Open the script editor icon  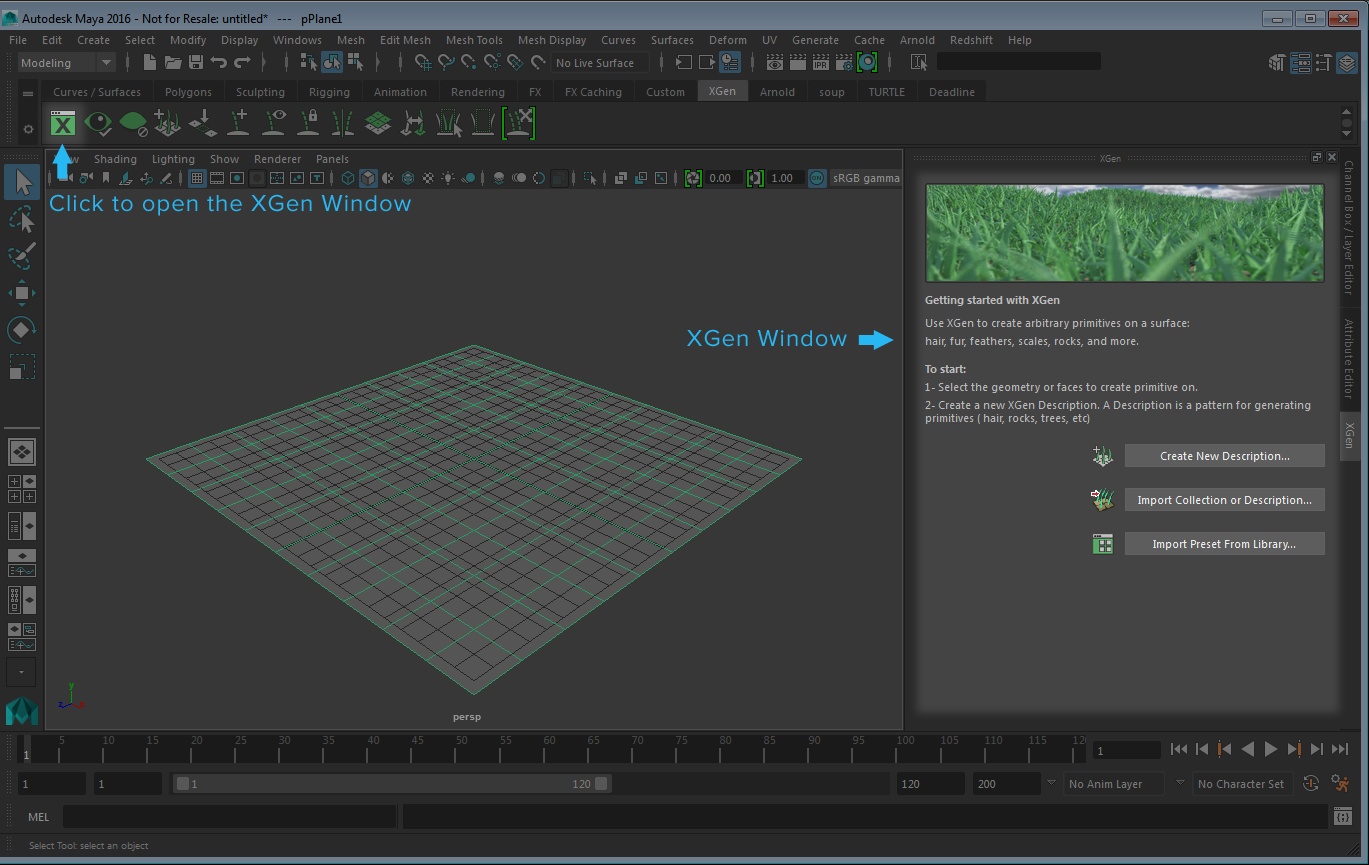(1343, 817)
